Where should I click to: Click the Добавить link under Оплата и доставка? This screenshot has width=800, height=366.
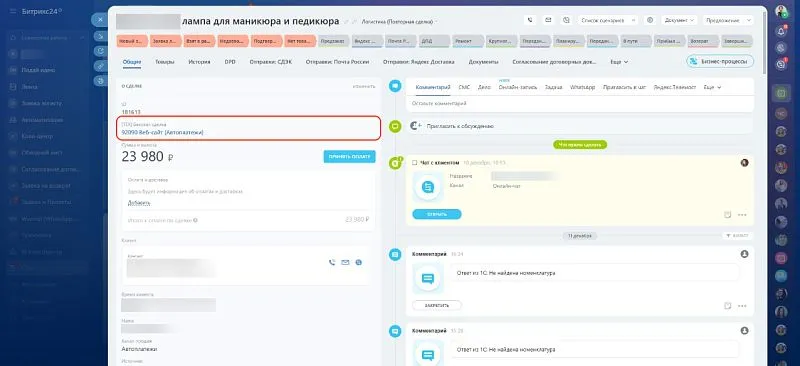point(139,203)
